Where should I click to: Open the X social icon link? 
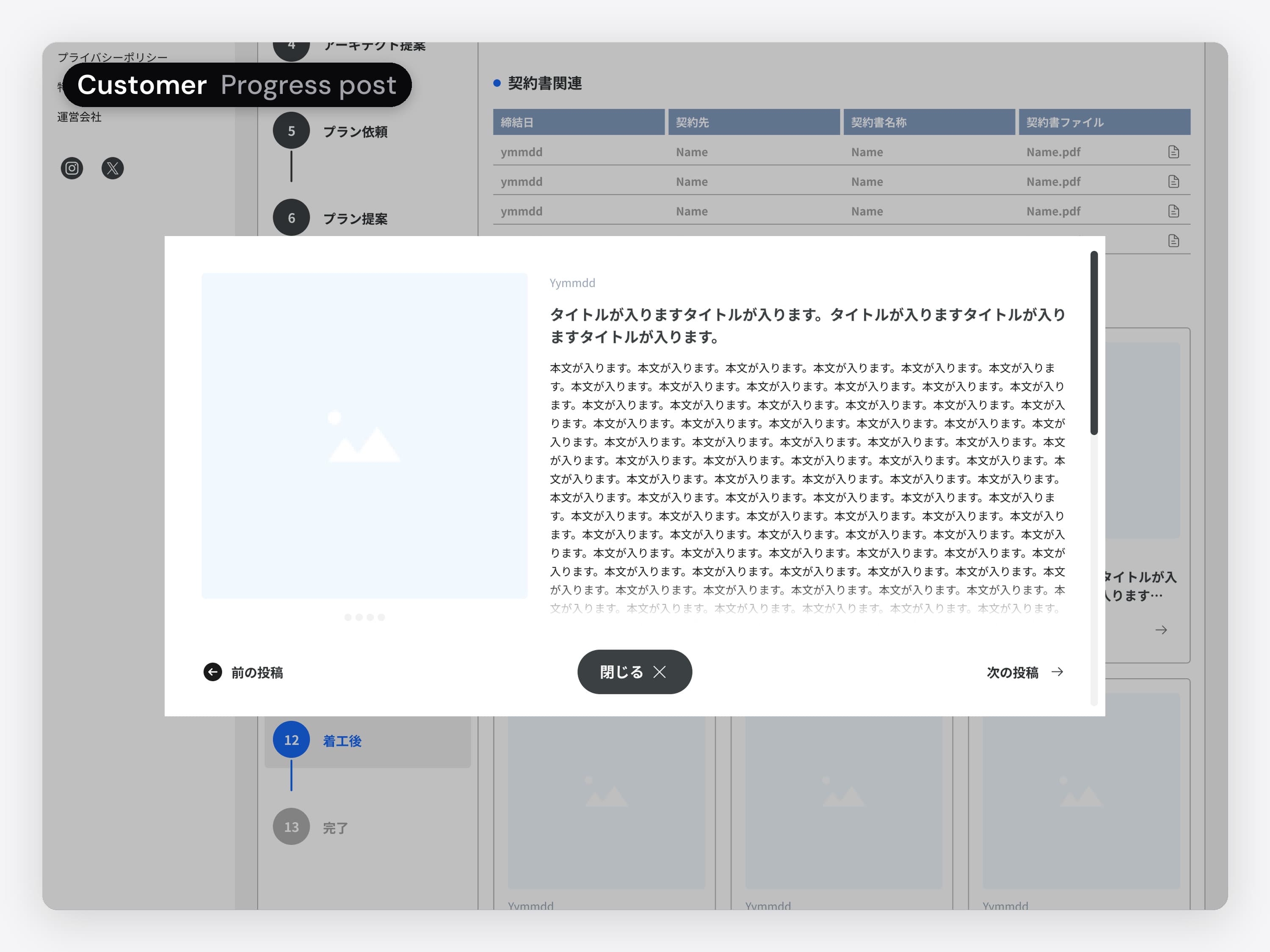point(113,168)
